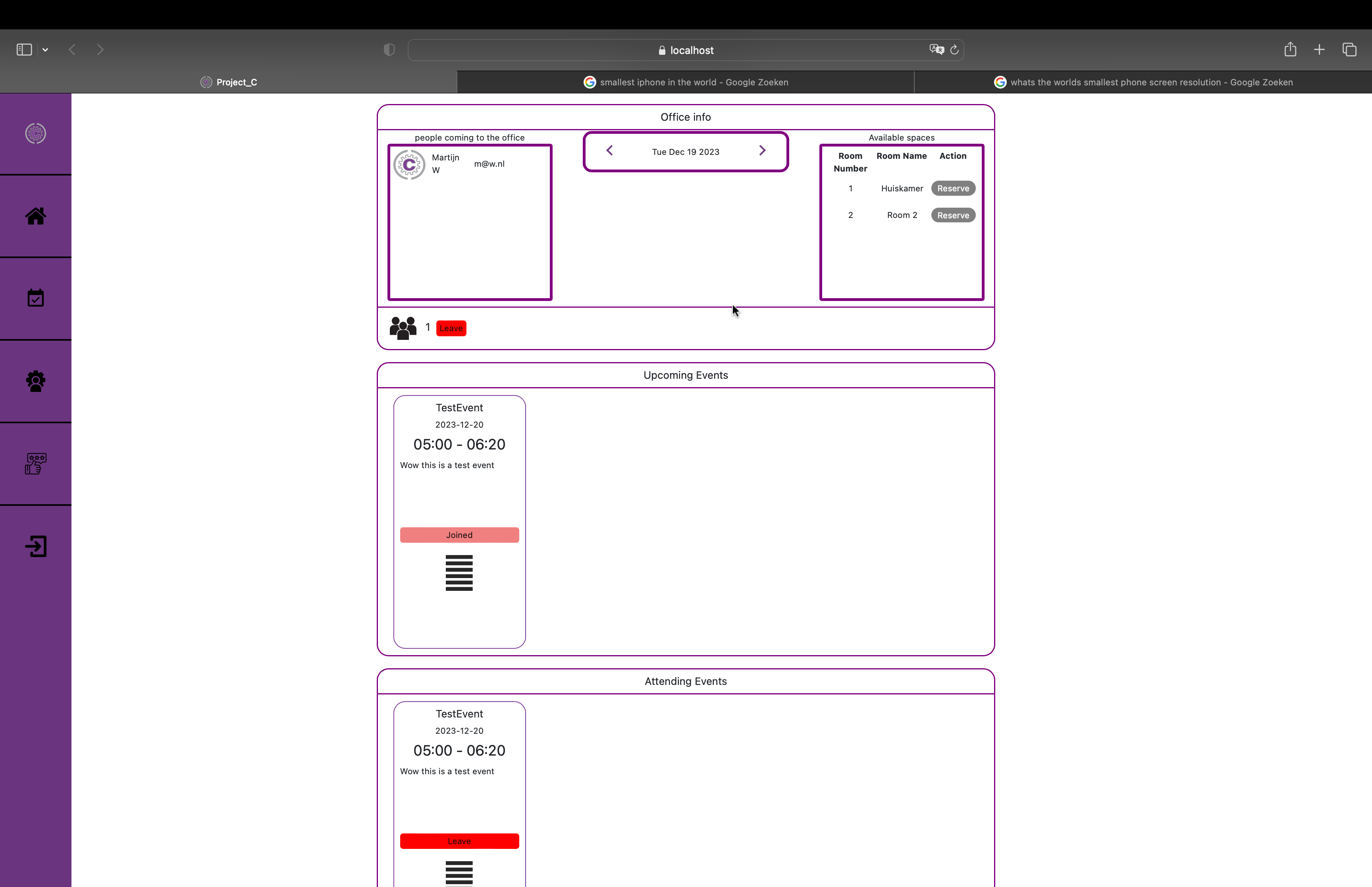
Task: Click Room Number column header
Action: 850,162
